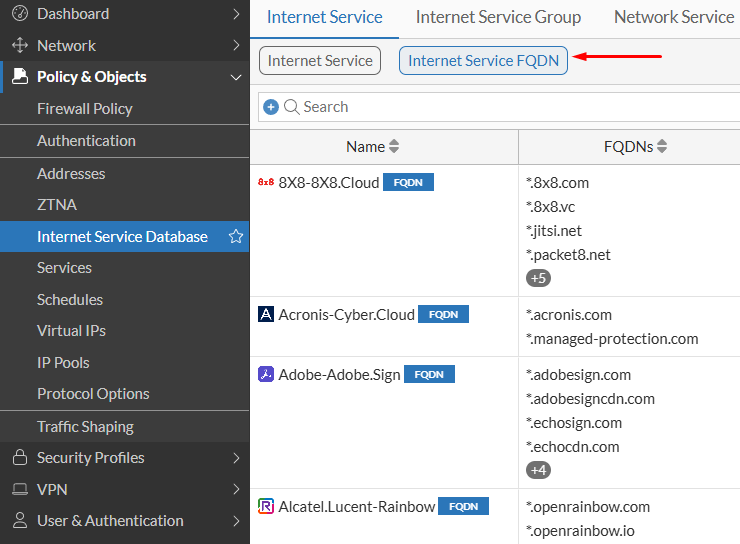Click the Security Profiles lock icon

(20, 457)
